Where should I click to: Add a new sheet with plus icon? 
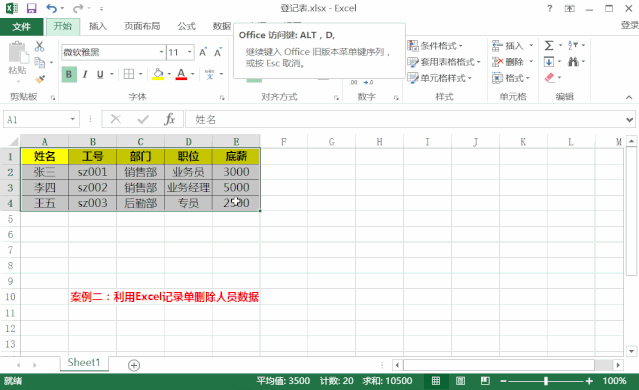pyautogui.click(x=134, y=365)
